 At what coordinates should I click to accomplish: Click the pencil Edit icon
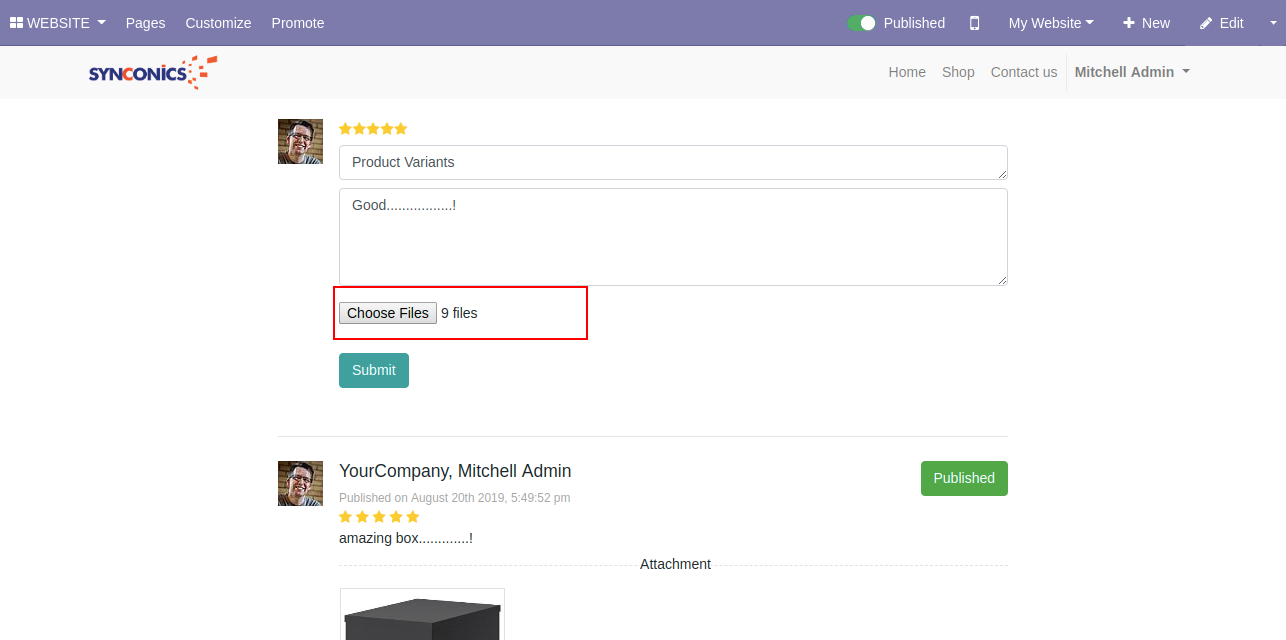pos(1206,23)
